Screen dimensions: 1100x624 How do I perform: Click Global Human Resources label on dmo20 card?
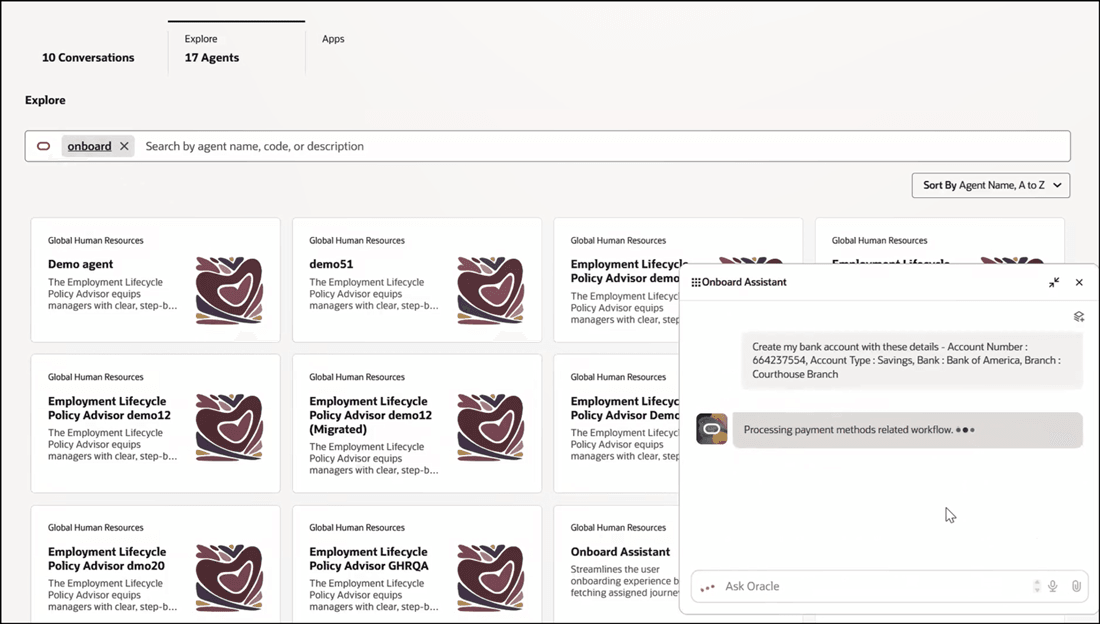point(95,527)
